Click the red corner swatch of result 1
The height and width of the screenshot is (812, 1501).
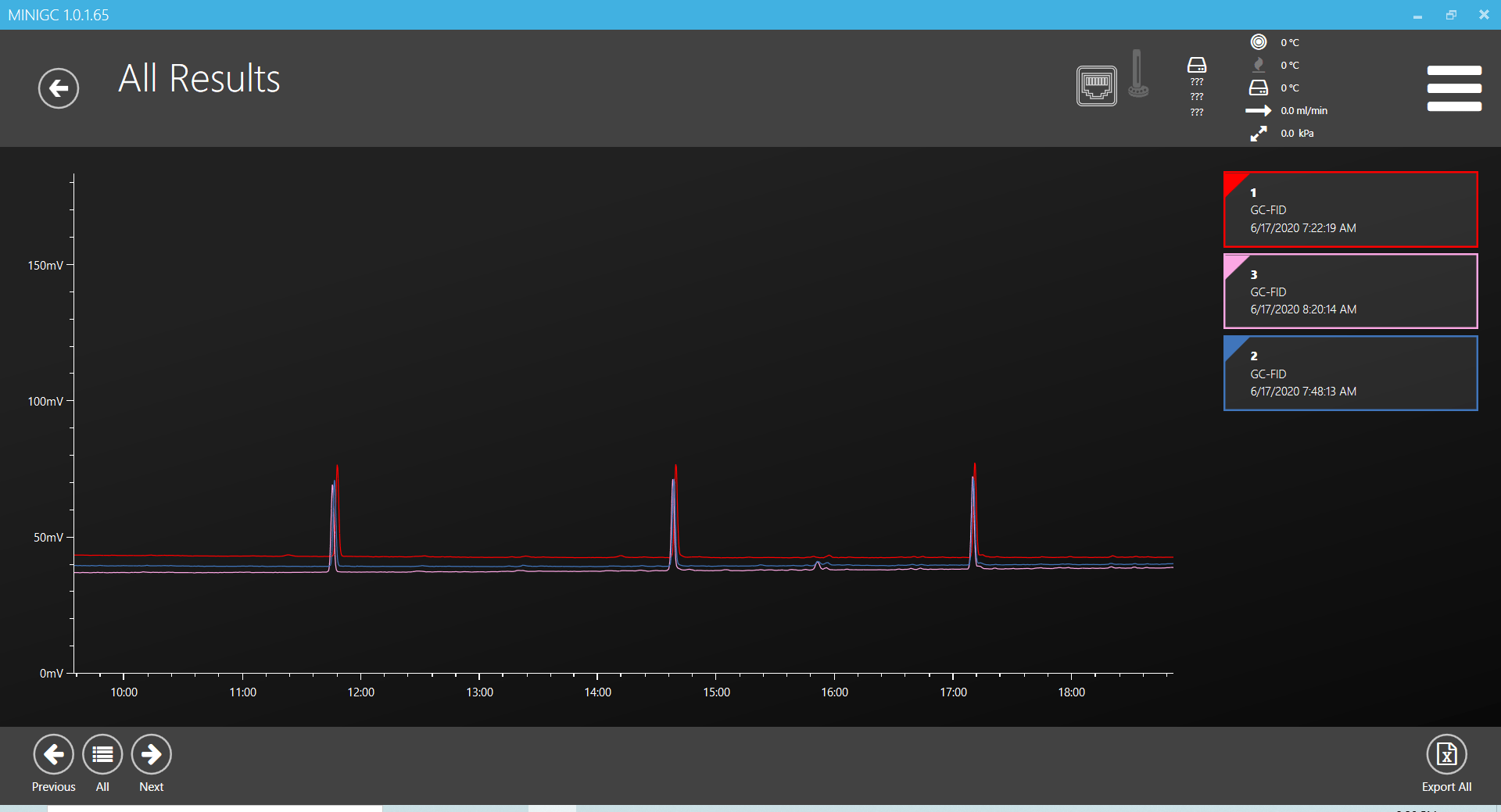click(x=1233, y=181)
